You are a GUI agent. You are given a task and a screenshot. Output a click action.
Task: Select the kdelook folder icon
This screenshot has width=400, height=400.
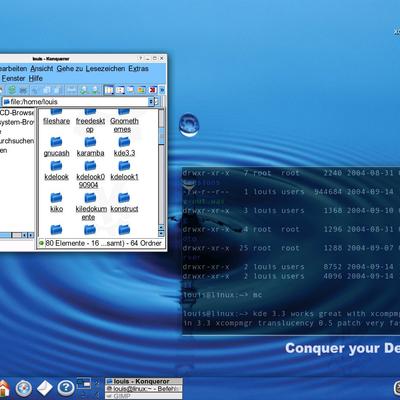[x=56, y=166]
